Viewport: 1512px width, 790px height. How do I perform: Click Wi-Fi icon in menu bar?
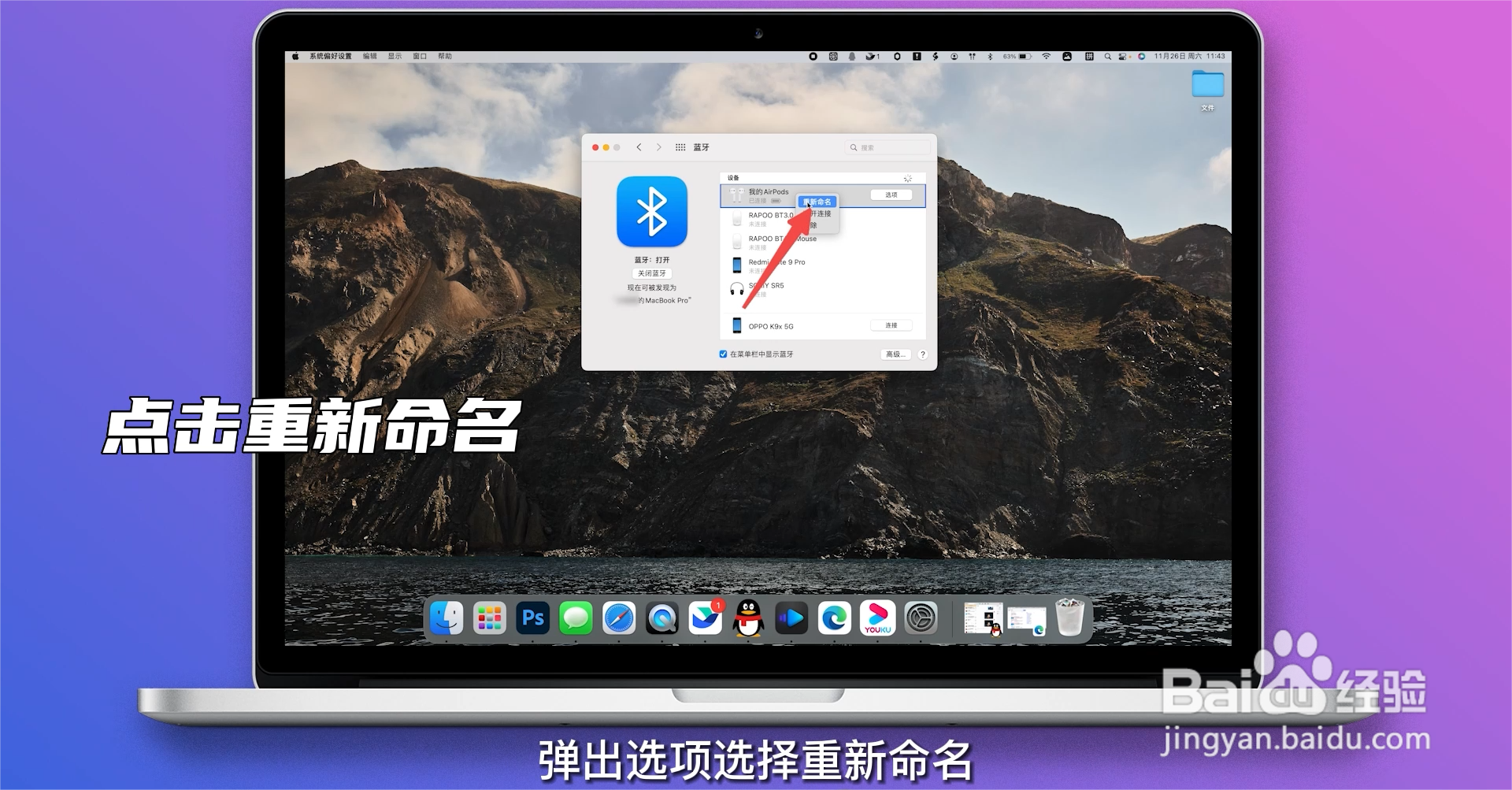point(1046,57)
